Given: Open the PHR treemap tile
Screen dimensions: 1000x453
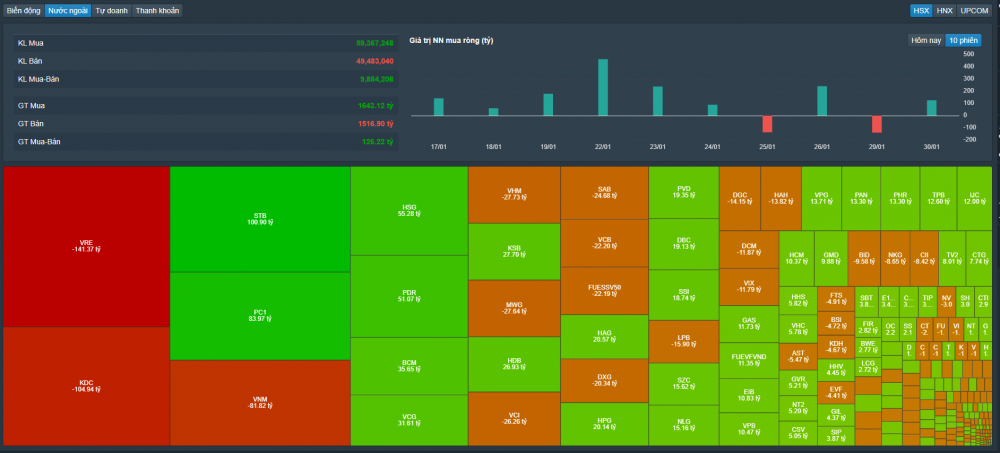Looking at the screenshot, I should coord(900,198).
